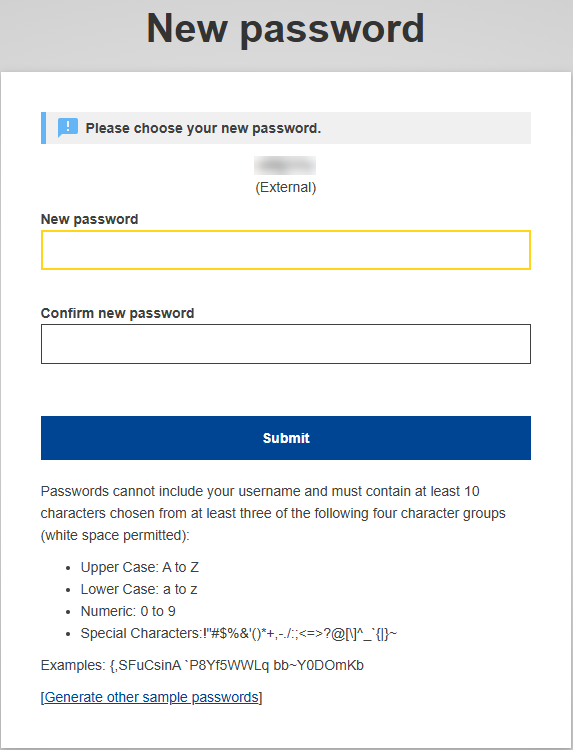Click the New password field label

tap(89, 219)
